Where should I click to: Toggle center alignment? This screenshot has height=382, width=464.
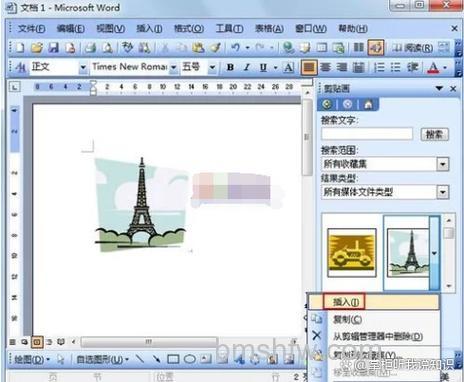pos(325,68)
